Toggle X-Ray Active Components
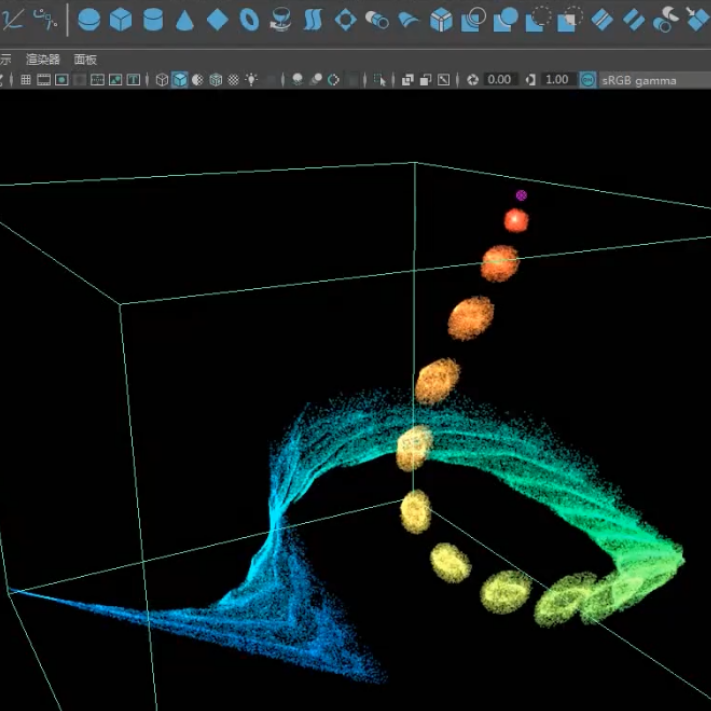Viewport: 711px width, 711px height. [x=425, y=80]
